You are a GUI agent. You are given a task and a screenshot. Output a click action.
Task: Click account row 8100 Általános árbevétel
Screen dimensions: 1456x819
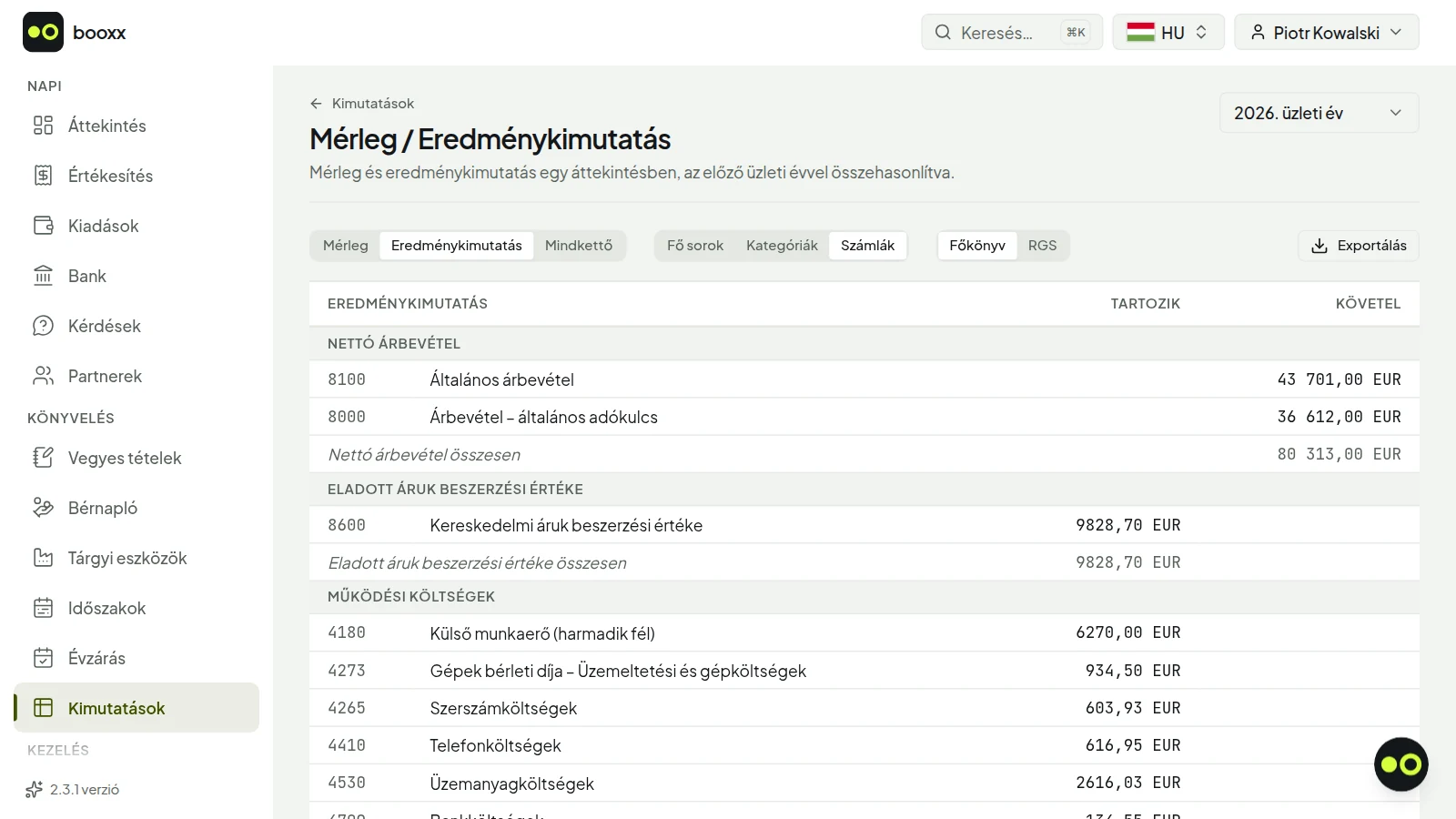864,379
